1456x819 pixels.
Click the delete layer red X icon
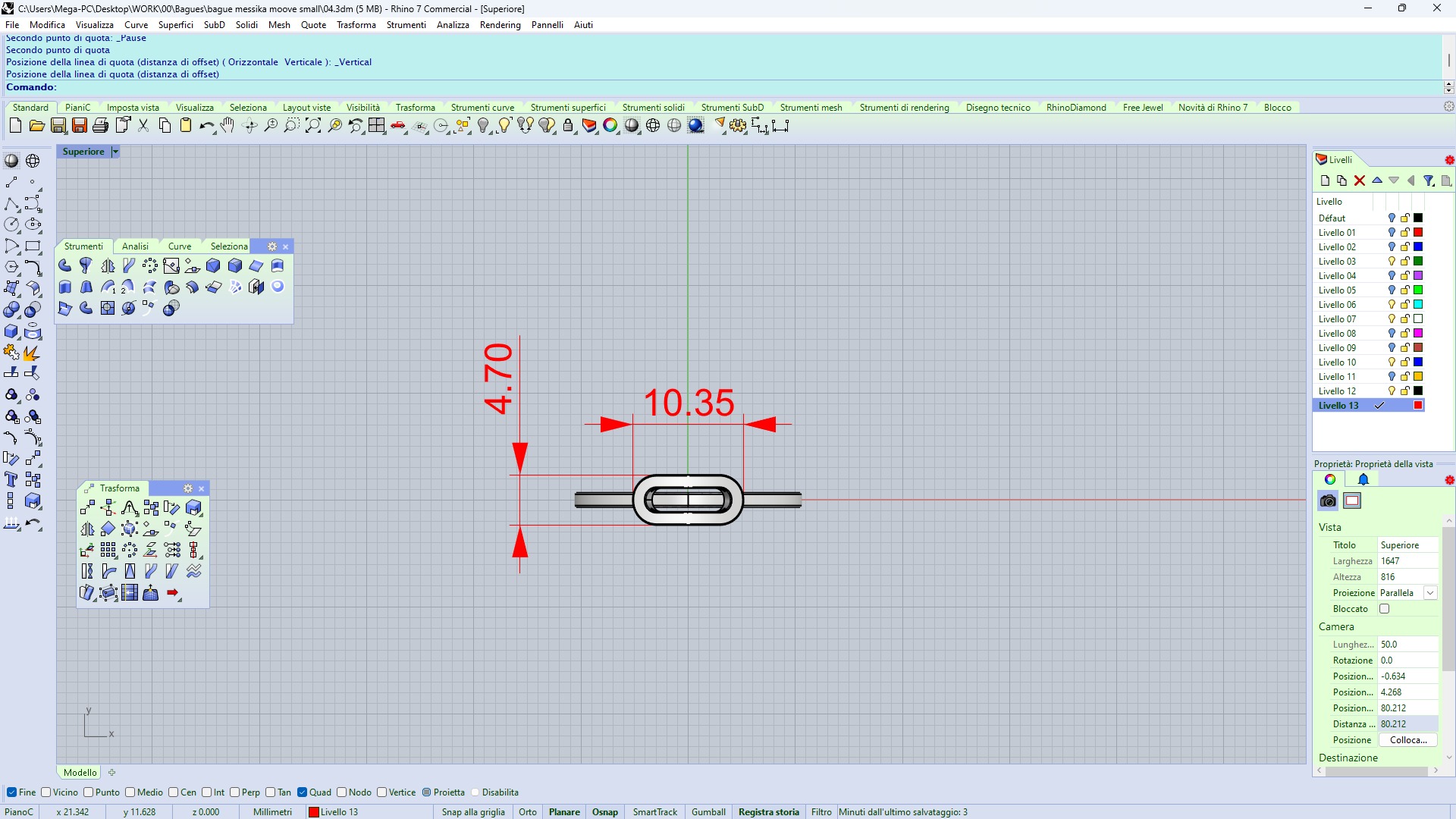tap(1360, 180)
